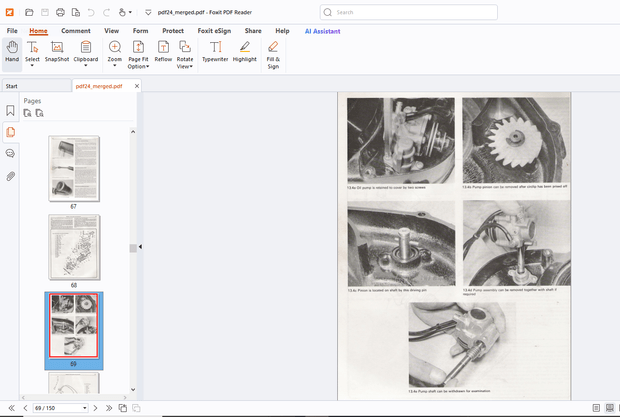Go to the next page in status bar
Image resolution: width=620 pixels, height=417 pixels.
[97, 408]
